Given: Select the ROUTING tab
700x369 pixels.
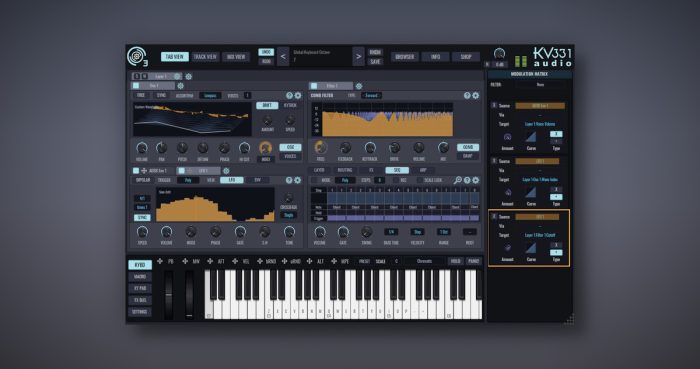Looking at the screenshot, I should point(345,170).
